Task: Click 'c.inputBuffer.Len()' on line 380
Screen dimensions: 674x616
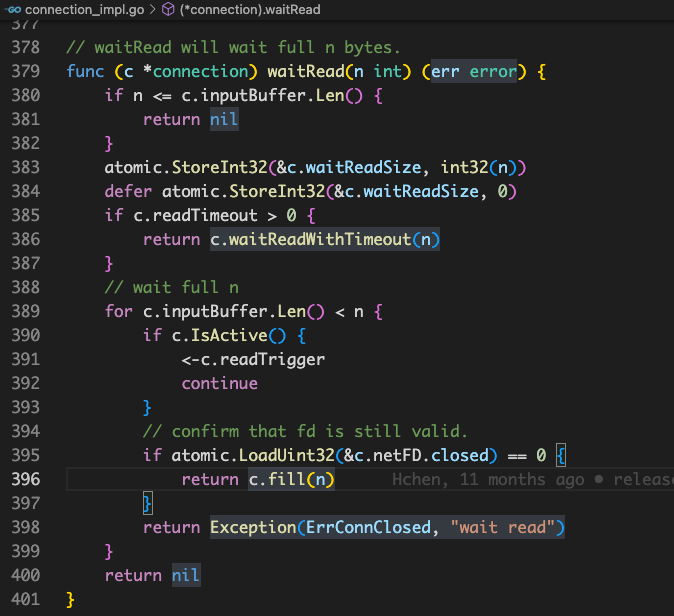Action: [x=272, y=95]
